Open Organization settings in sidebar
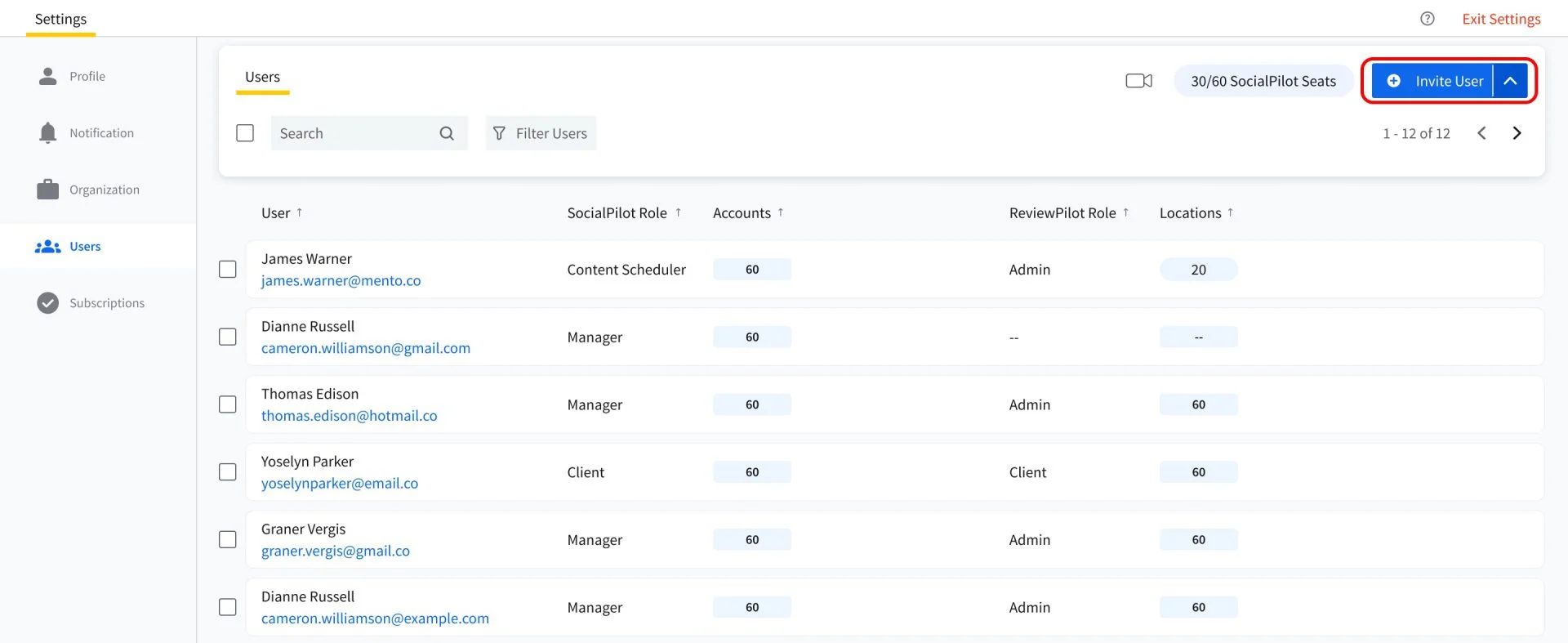 (x=105, y=190)
